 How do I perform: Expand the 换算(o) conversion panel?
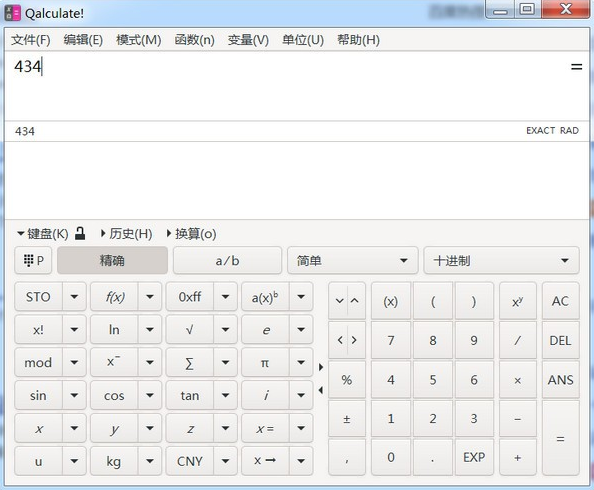pyautogui.click(x=192, y=233)
